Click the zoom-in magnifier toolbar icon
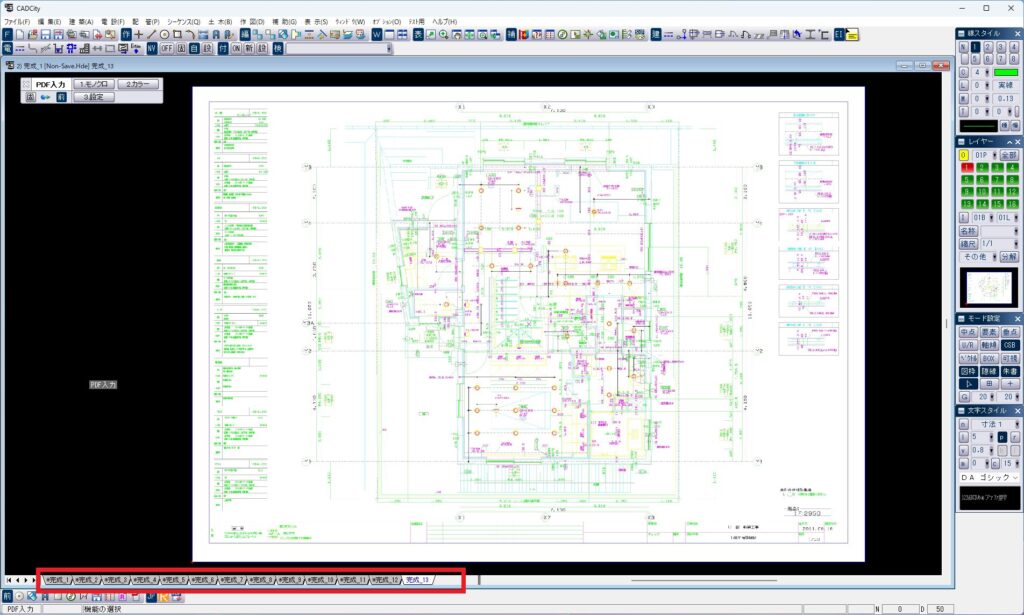This screenshot has width=1024, height=615. (x=443, y=35)
